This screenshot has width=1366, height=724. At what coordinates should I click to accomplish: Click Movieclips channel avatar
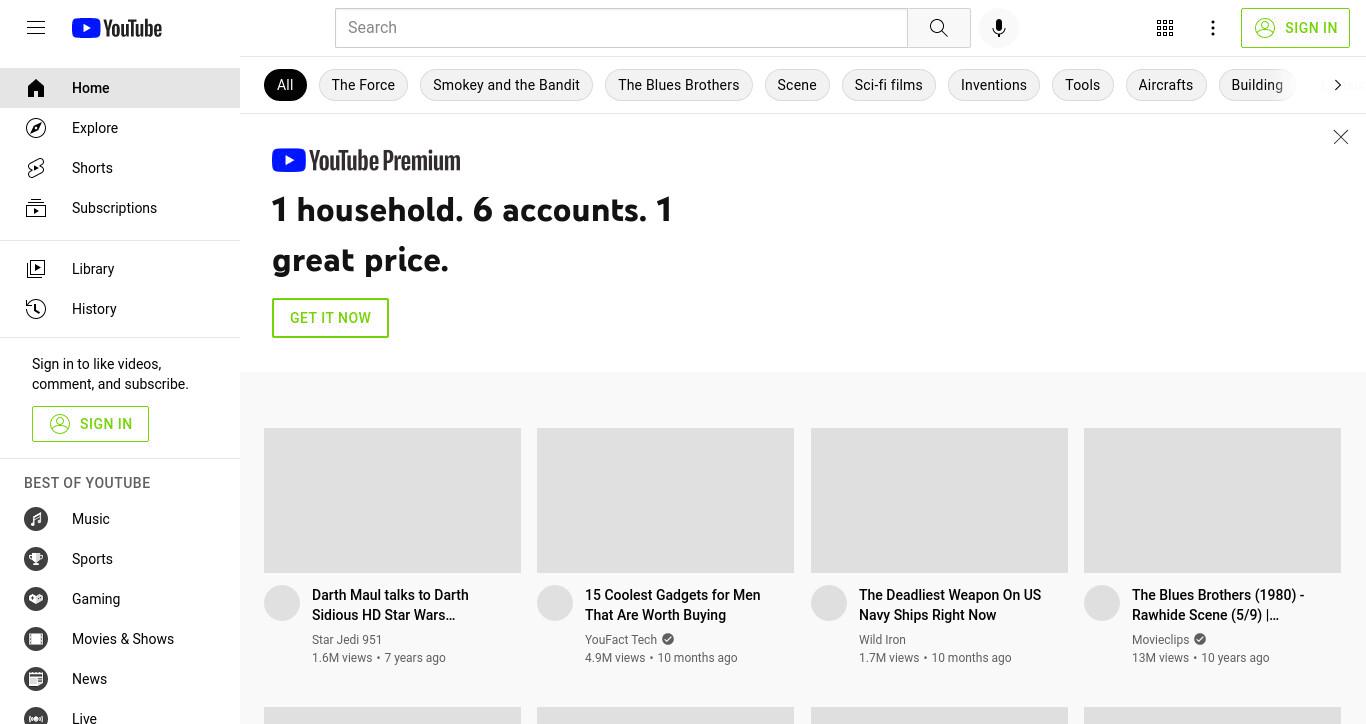coord(1102,603)
